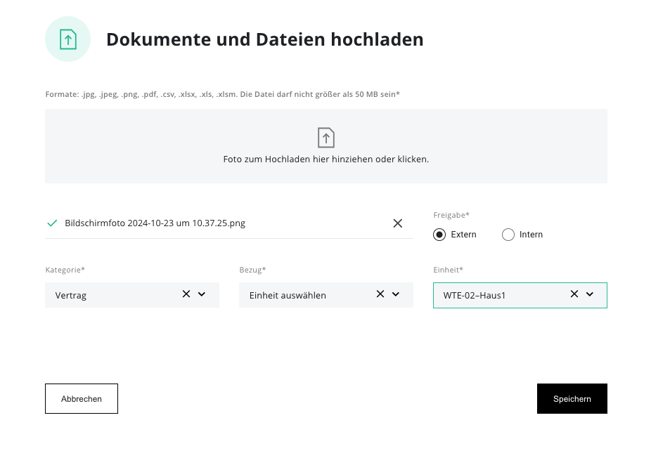Clear the Kategorie selection with X icon
This screenshot has height=465, width=670.
click(186, 294)
